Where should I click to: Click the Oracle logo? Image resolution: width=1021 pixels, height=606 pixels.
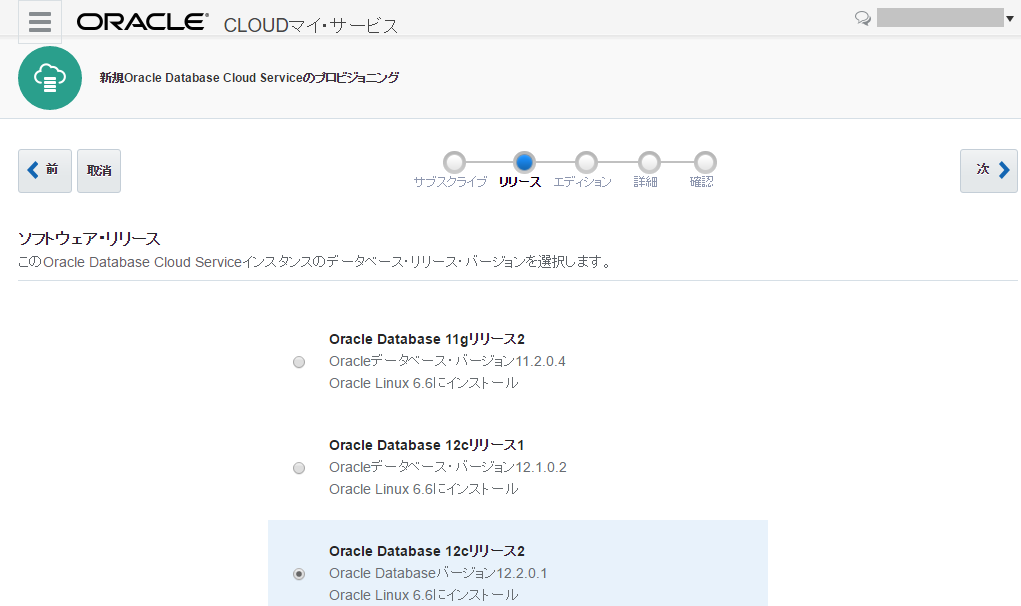[x=143, y=22]
